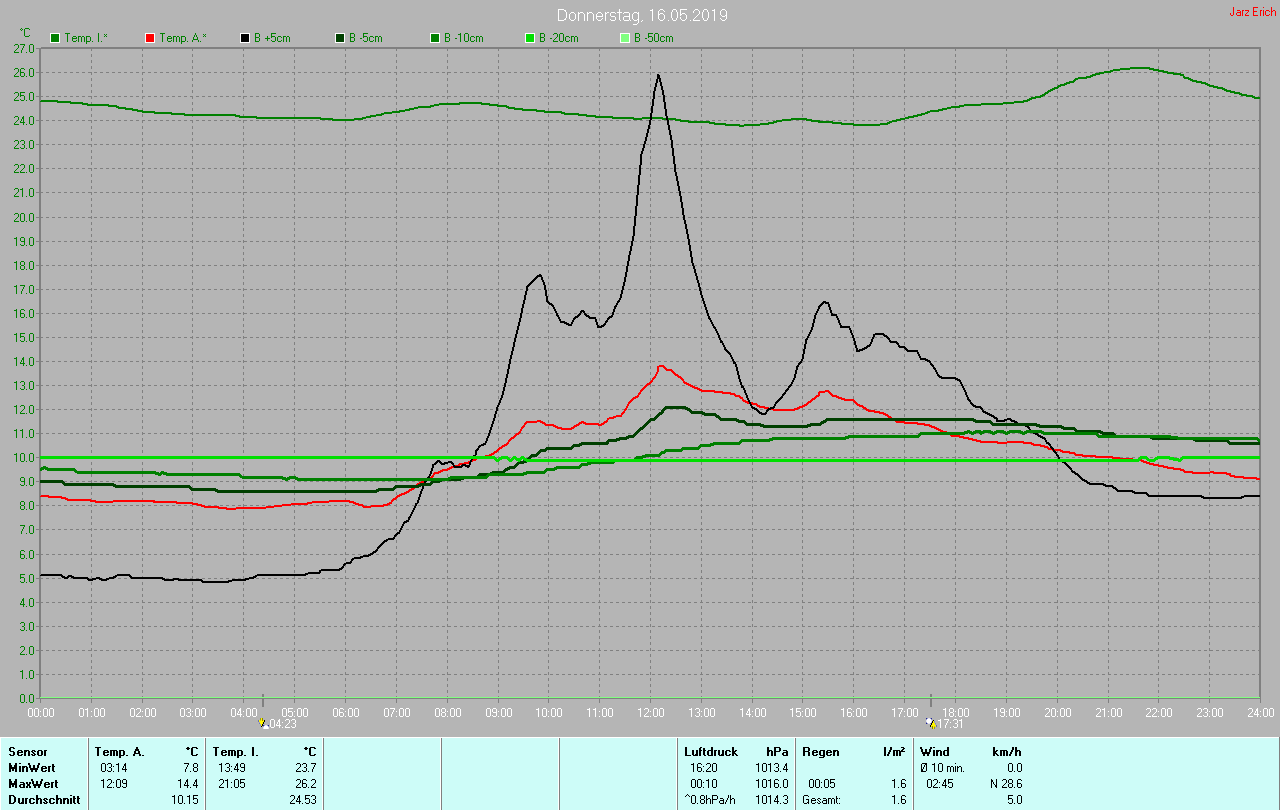Click the Temp. A. minimum time "03:14"
This screenshot has height=810, width=1280.
114,768
